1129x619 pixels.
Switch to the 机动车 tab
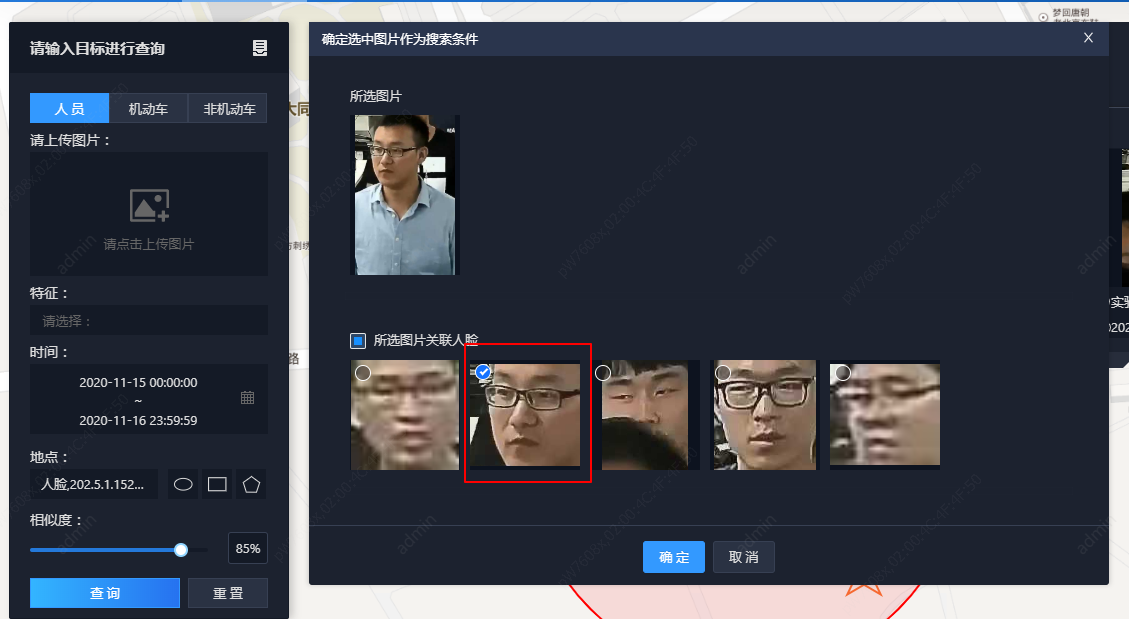click(148, 109)
